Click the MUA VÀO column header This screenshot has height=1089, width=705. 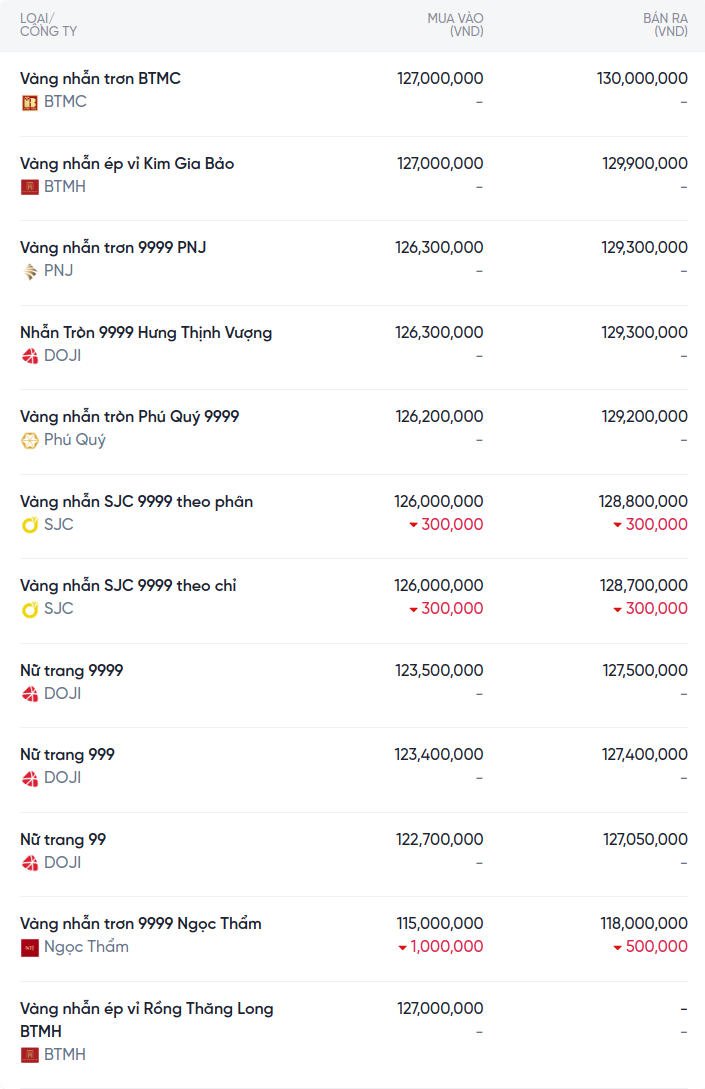pyautogui.click(x=455, y=25)
